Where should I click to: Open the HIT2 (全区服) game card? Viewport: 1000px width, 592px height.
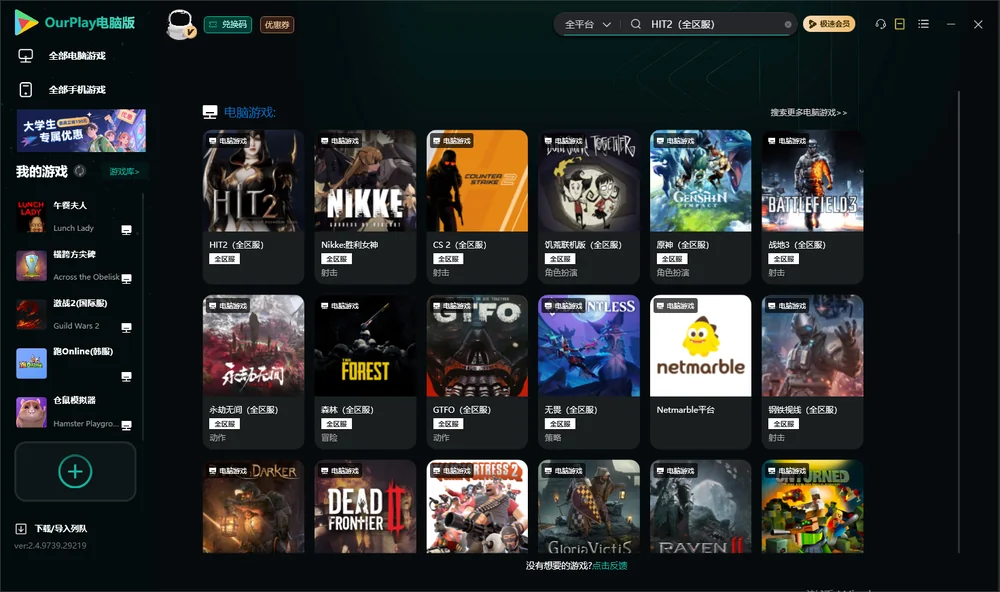[x=253, y=207]
